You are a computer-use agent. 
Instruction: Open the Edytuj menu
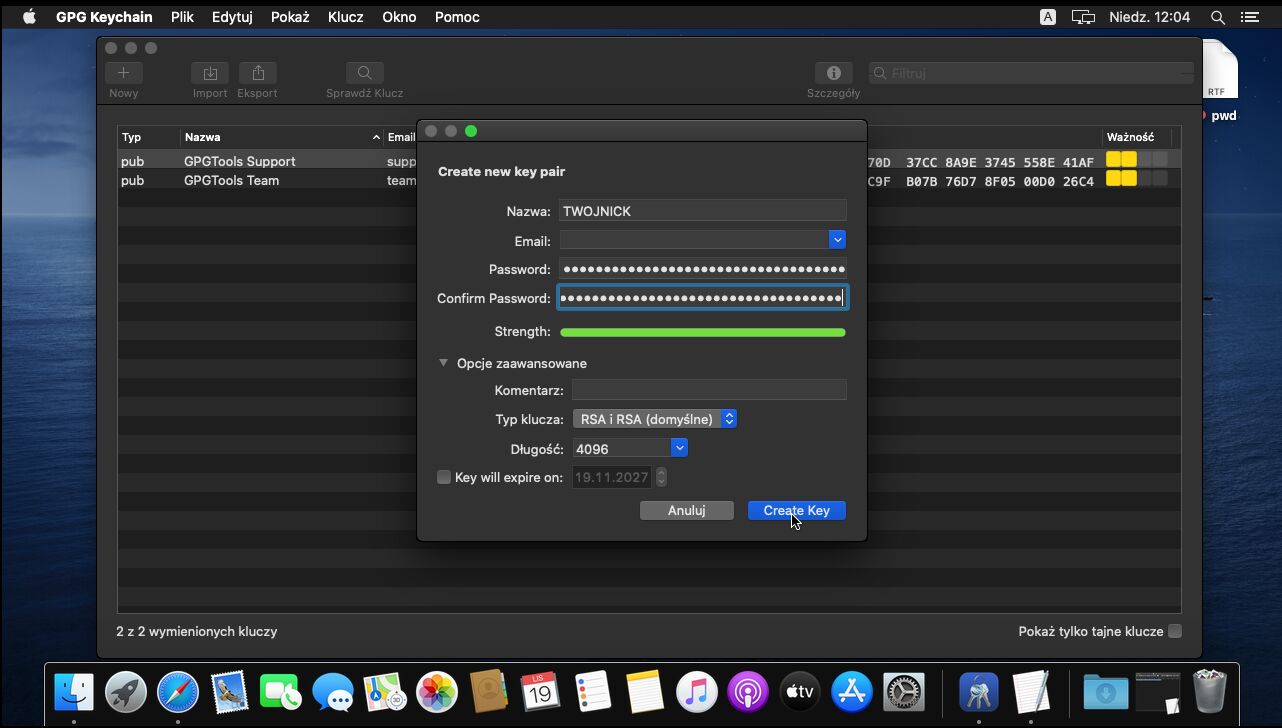coord(232,17)
